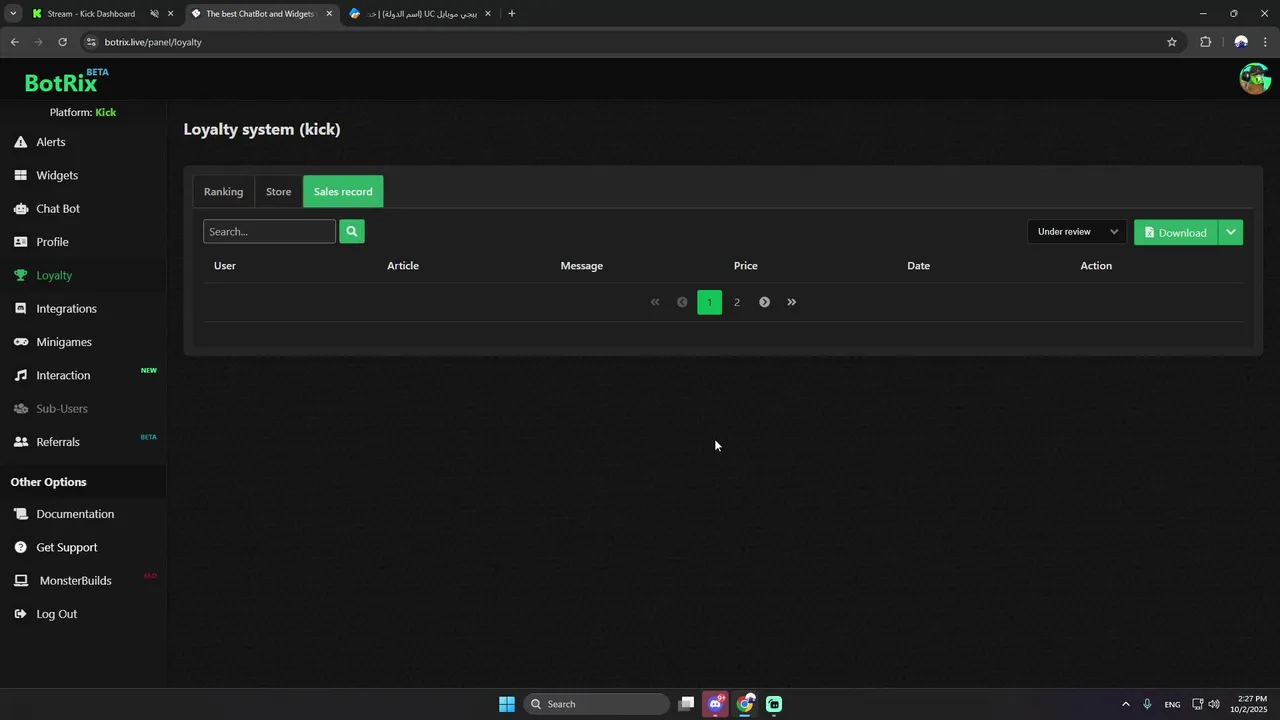Show hidden system tray icons chevron
The image size is (1280, 720).
[x=1125, y=704]
